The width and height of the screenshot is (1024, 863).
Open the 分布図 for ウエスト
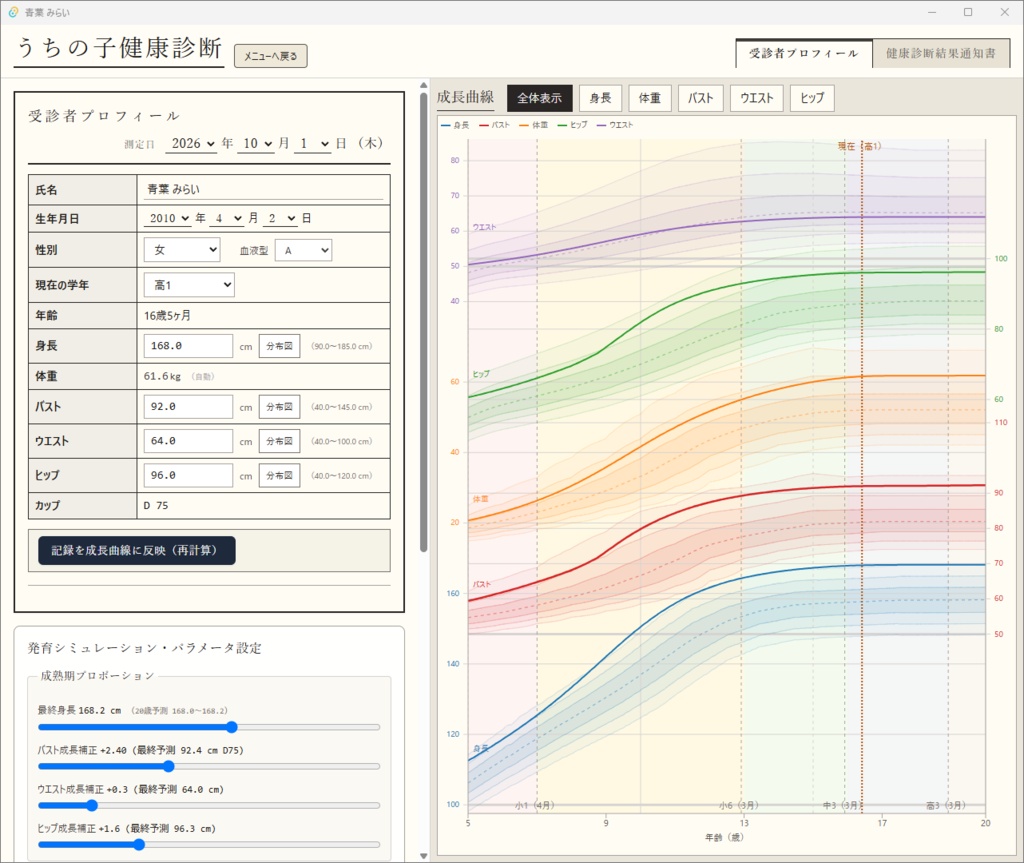coord(280,442)
